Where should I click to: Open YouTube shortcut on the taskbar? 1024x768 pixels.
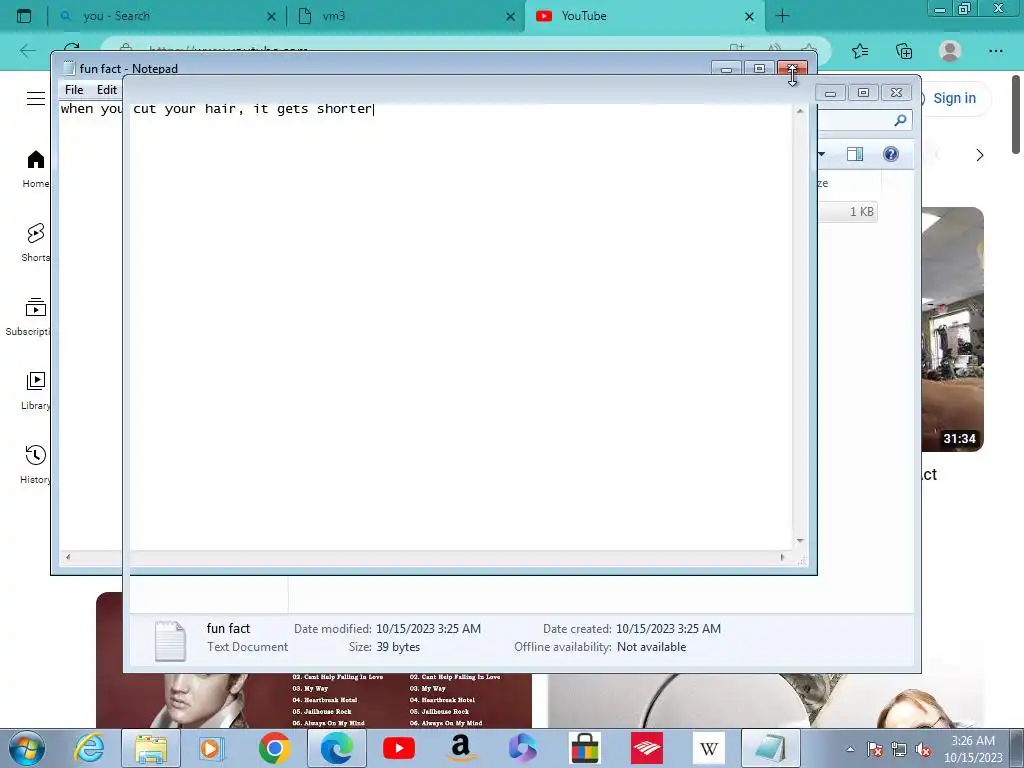pyautogui.click(x=398, y=748)
